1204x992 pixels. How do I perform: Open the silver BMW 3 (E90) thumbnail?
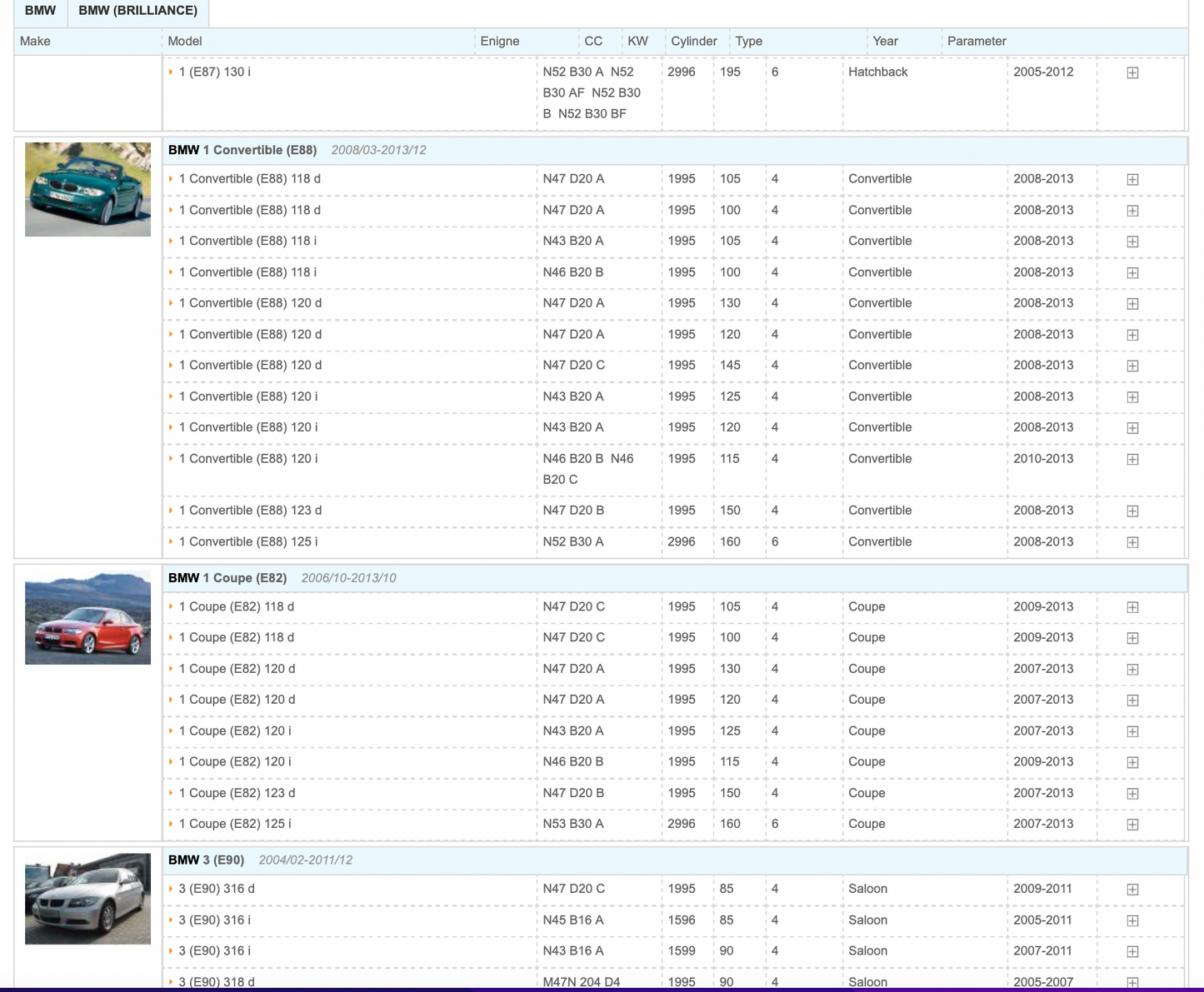(x=87, y=899)
